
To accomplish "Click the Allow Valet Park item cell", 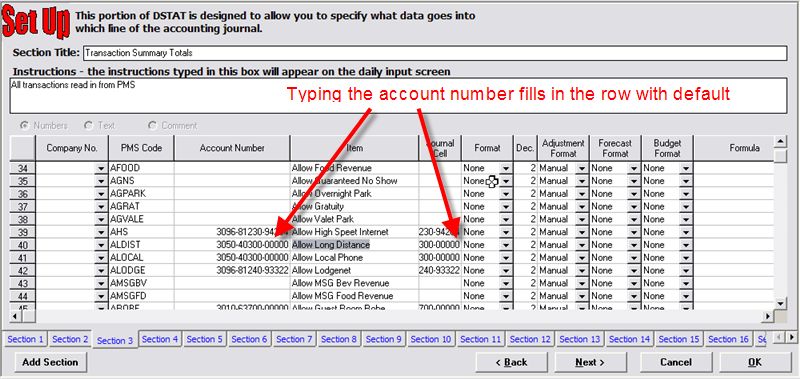I will tap(355, 219).
